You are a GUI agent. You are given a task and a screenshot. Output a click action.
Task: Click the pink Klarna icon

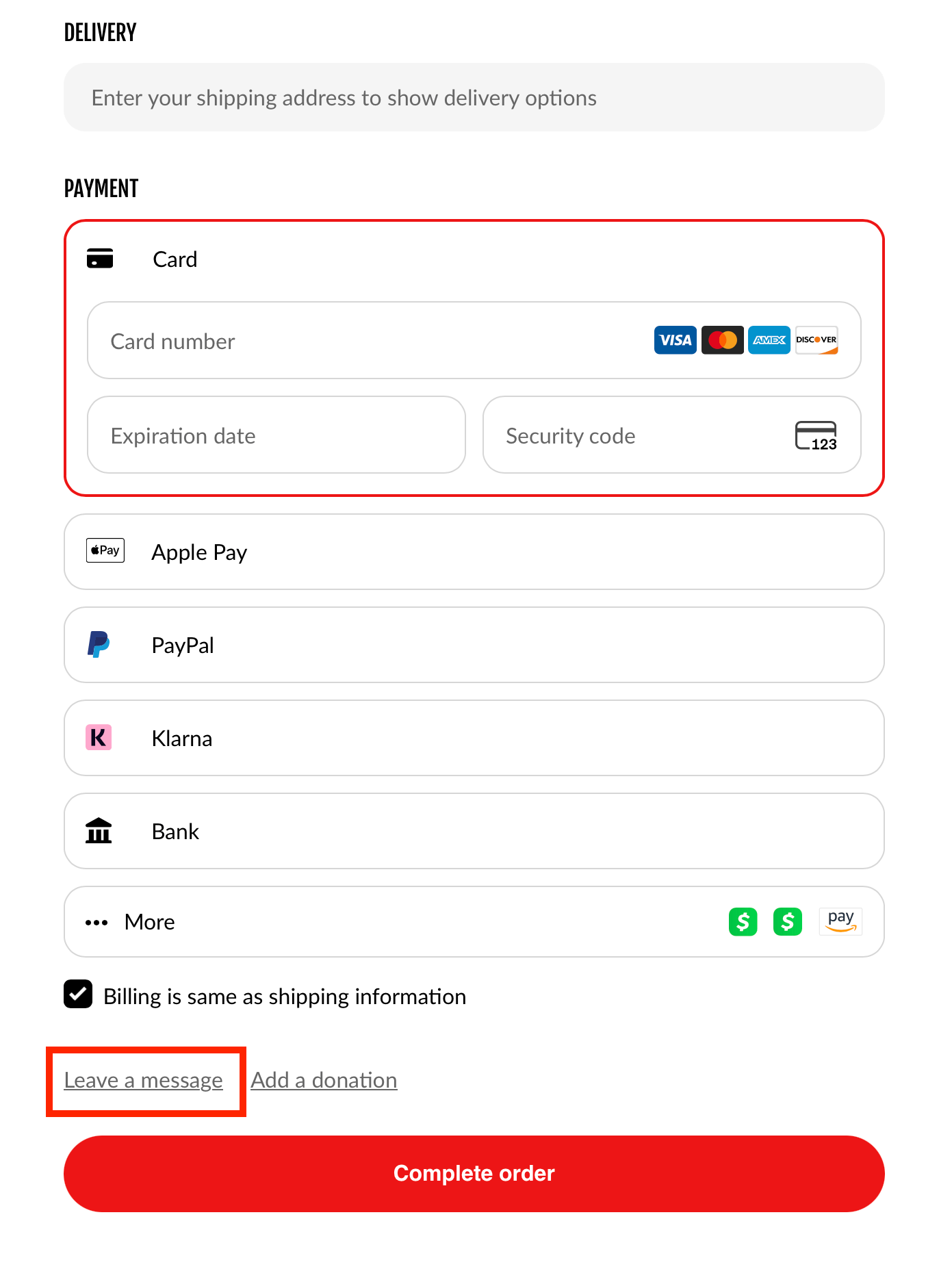(99, 738)
